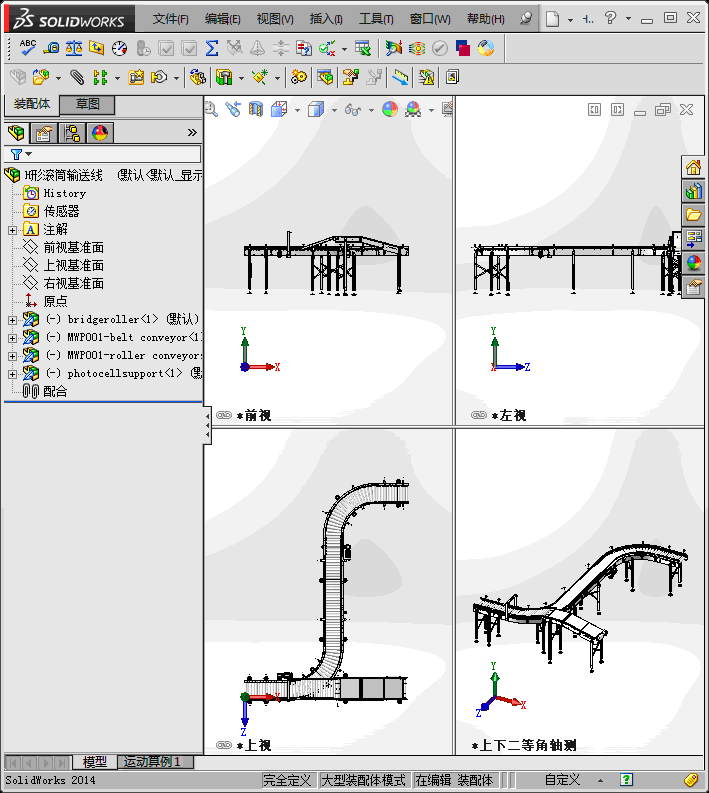Toggle the link icon beside *上视

(x=224, y=745)
